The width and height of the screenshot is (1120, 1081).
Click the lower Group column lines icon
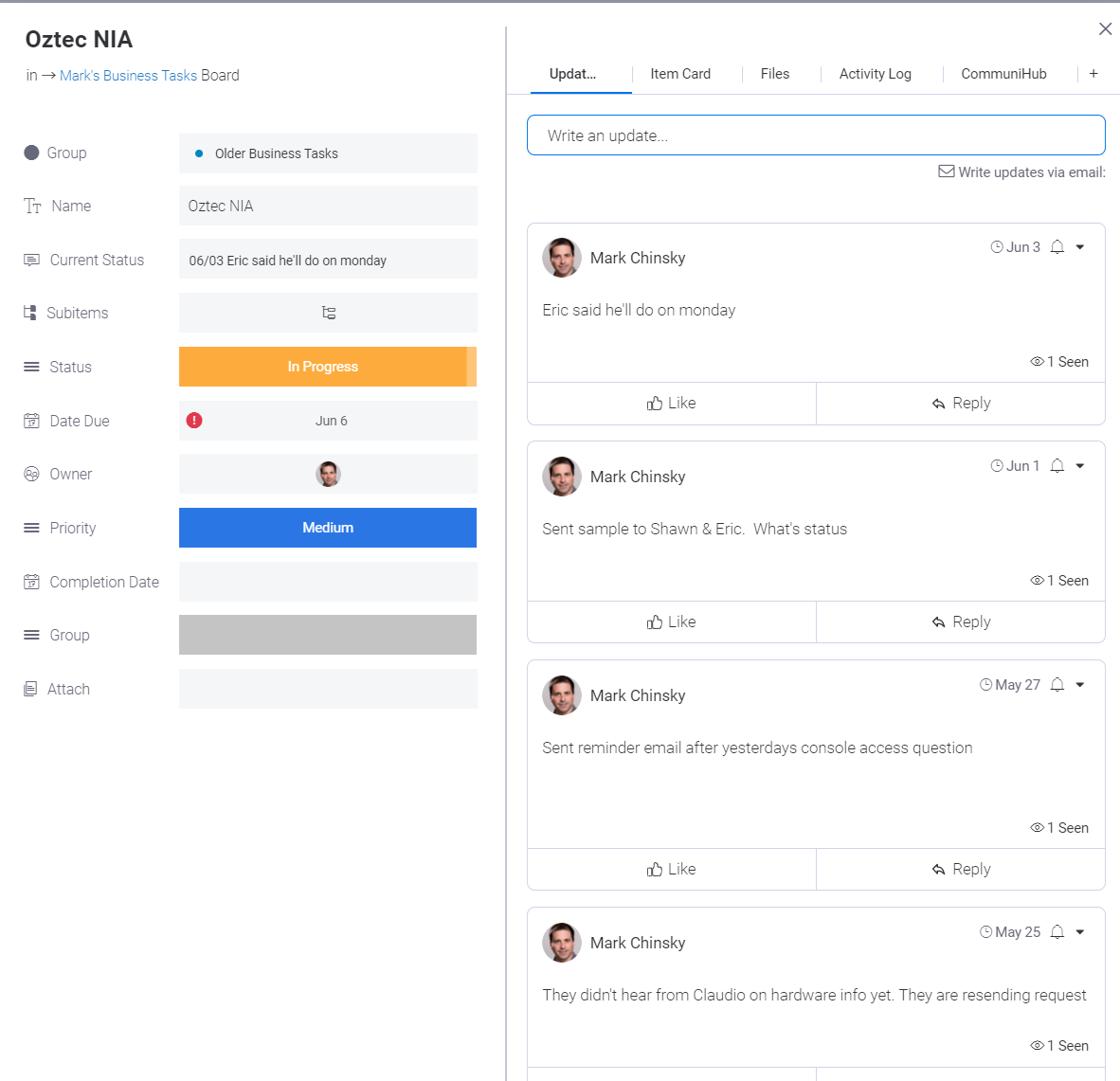[31, 635]
